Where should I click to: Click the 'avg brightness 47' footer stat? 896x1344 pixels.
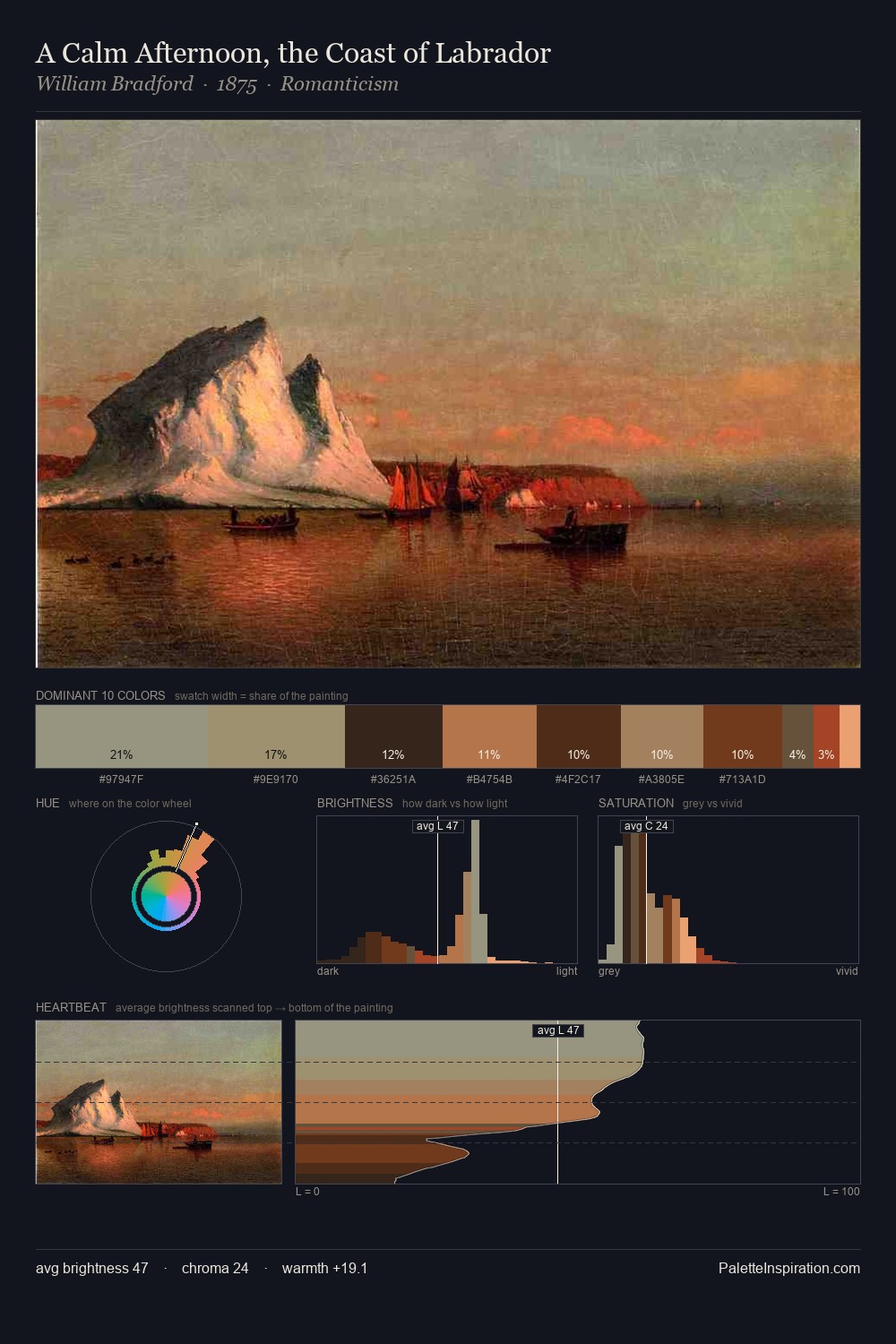(92, 1268)
